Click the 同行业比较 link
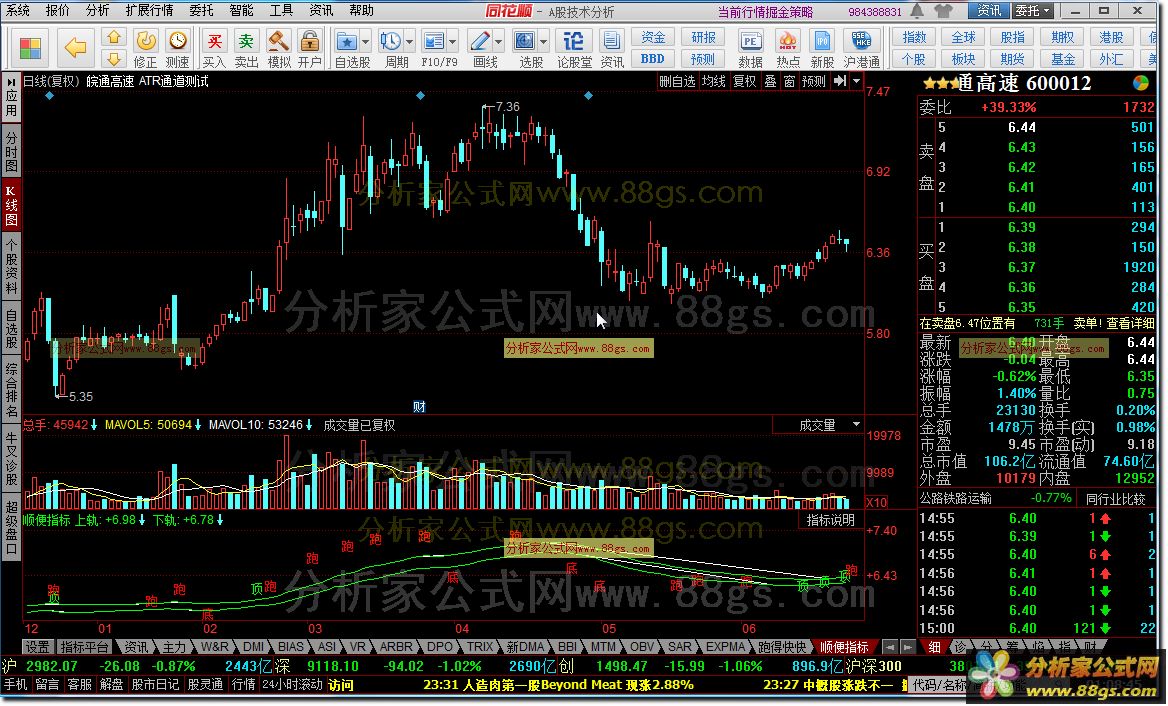 [1115, 499]
